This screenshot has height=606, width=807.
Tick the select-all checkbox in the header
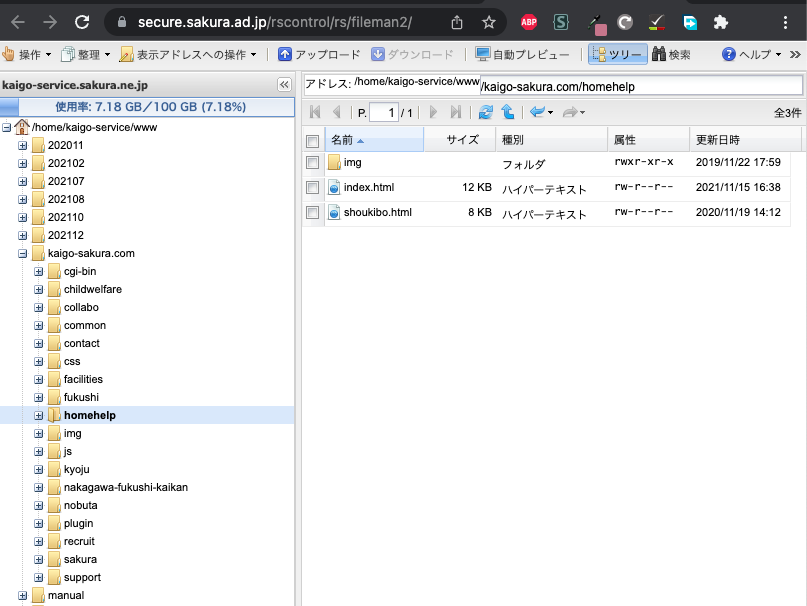[313, 140]
